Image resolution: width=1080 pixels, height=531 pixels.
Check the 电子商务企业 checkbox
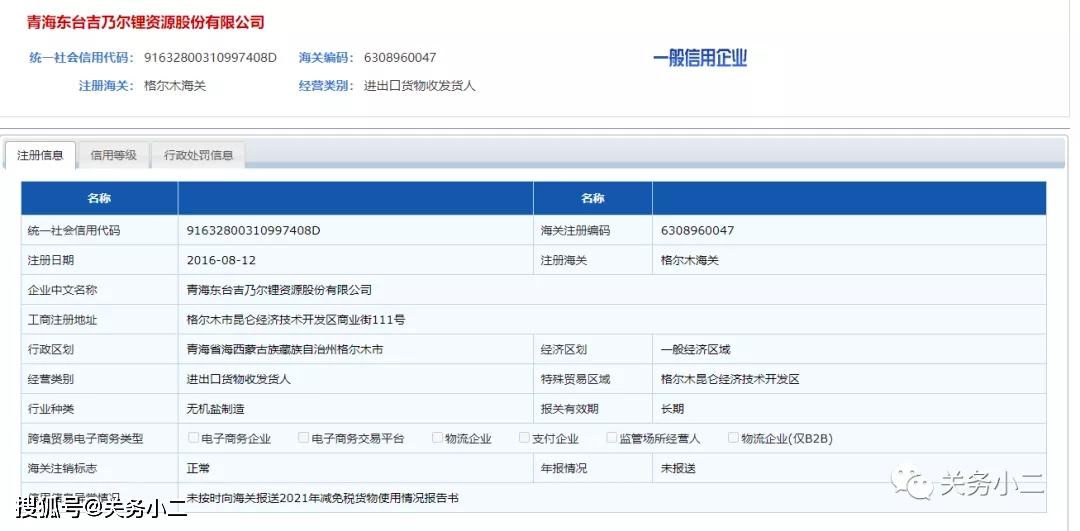(x=194, y=438)
